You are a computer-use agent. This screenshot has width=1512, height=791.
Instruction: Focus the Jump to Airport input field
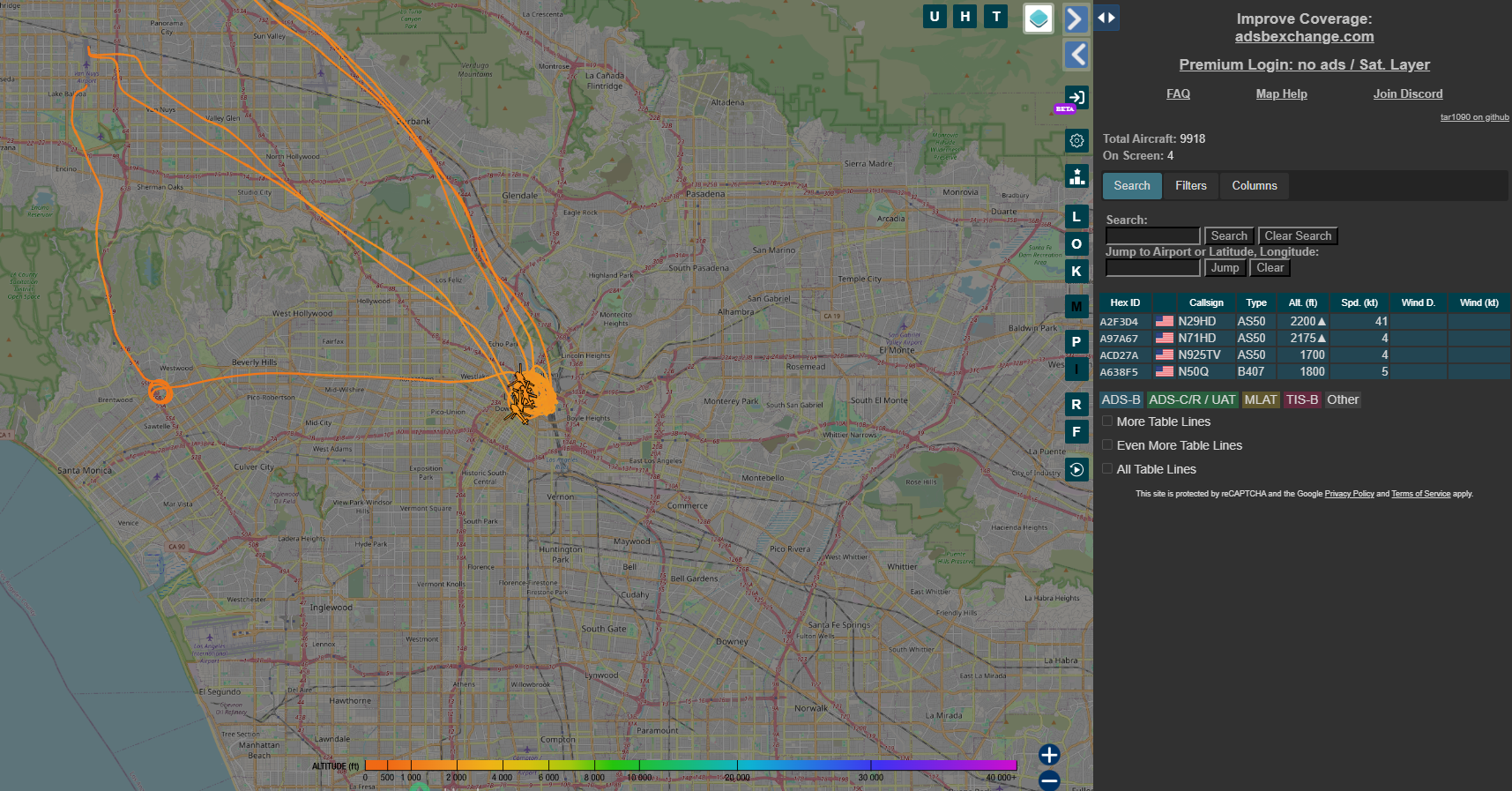[1153, 268]
